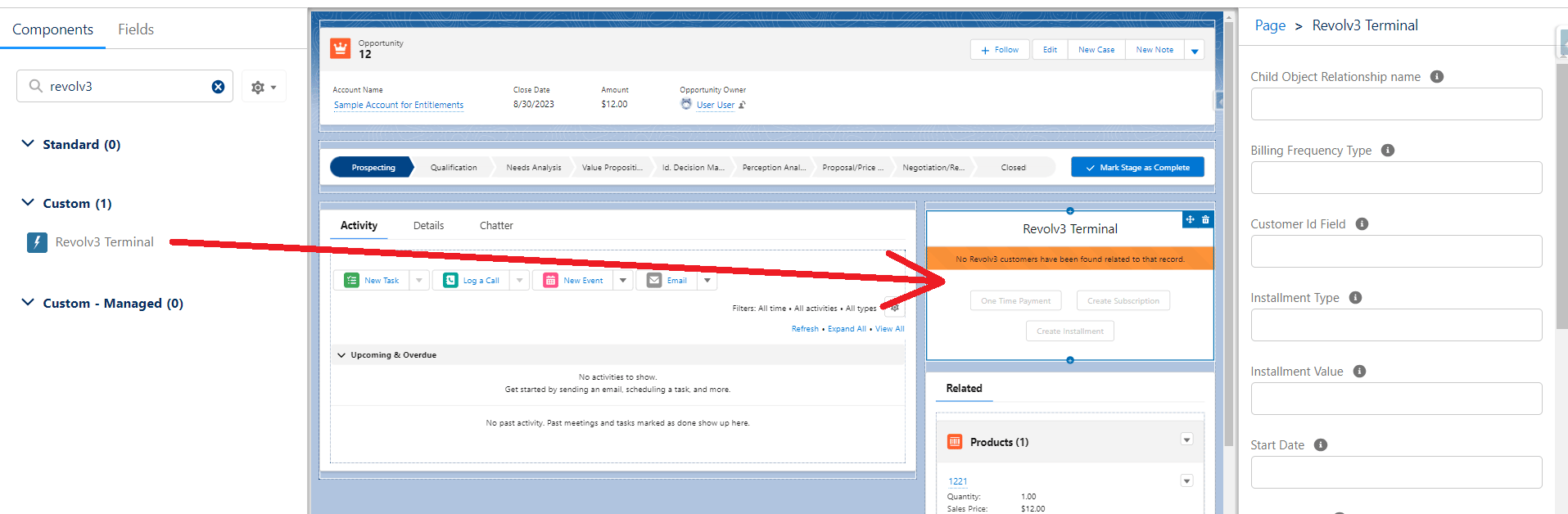Open the components settings gear menu
Image resolution: width=1568 pixels, height=514 pixels.
click(264, 87)
